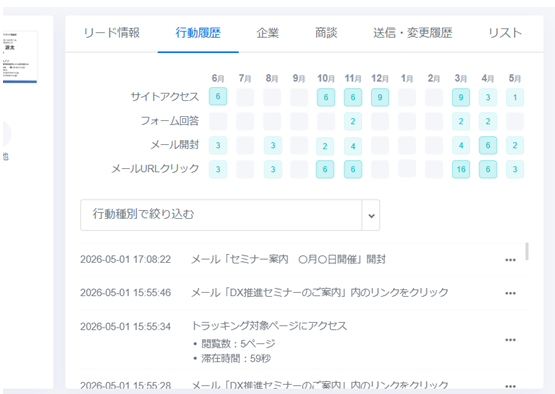Click the May サイトアクセス cell showing 1

point(515,97)
